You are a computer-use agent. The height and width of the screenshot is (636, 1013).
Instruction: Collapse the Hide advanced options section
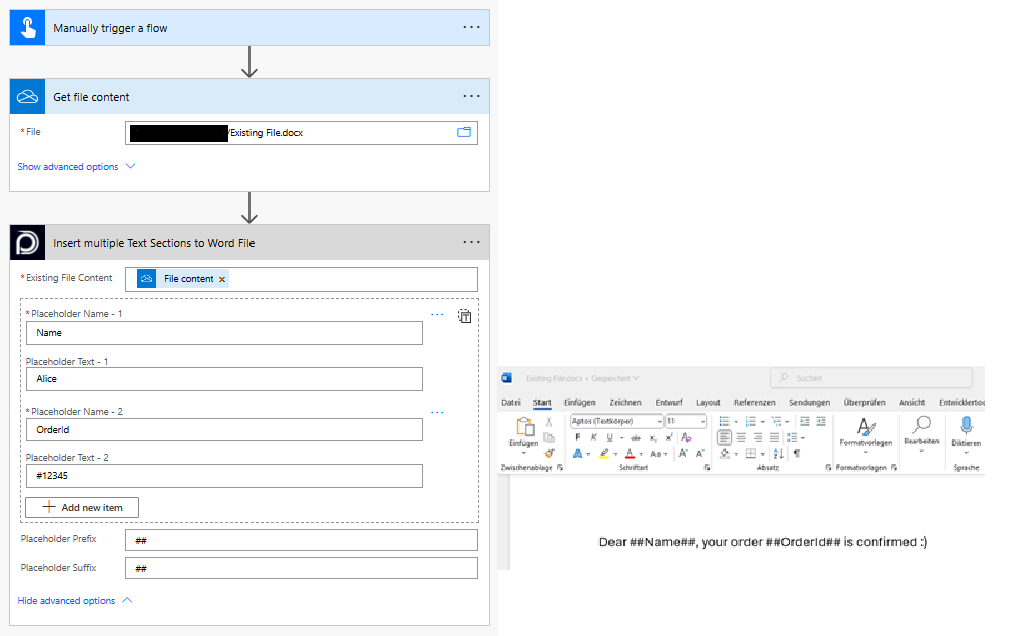coord(74,601)
